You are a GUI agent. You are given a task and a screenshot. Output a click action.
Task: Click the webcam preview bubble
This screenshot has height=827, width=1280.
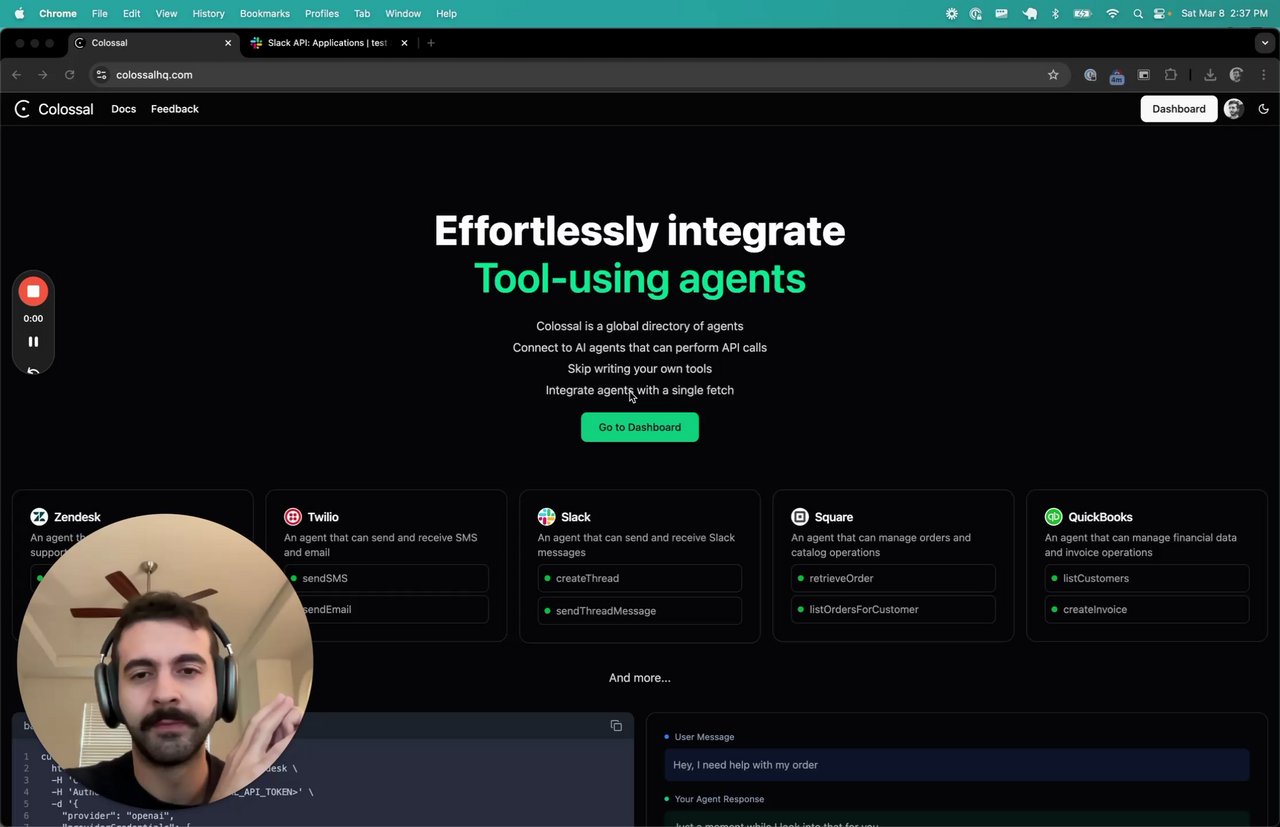165,661
